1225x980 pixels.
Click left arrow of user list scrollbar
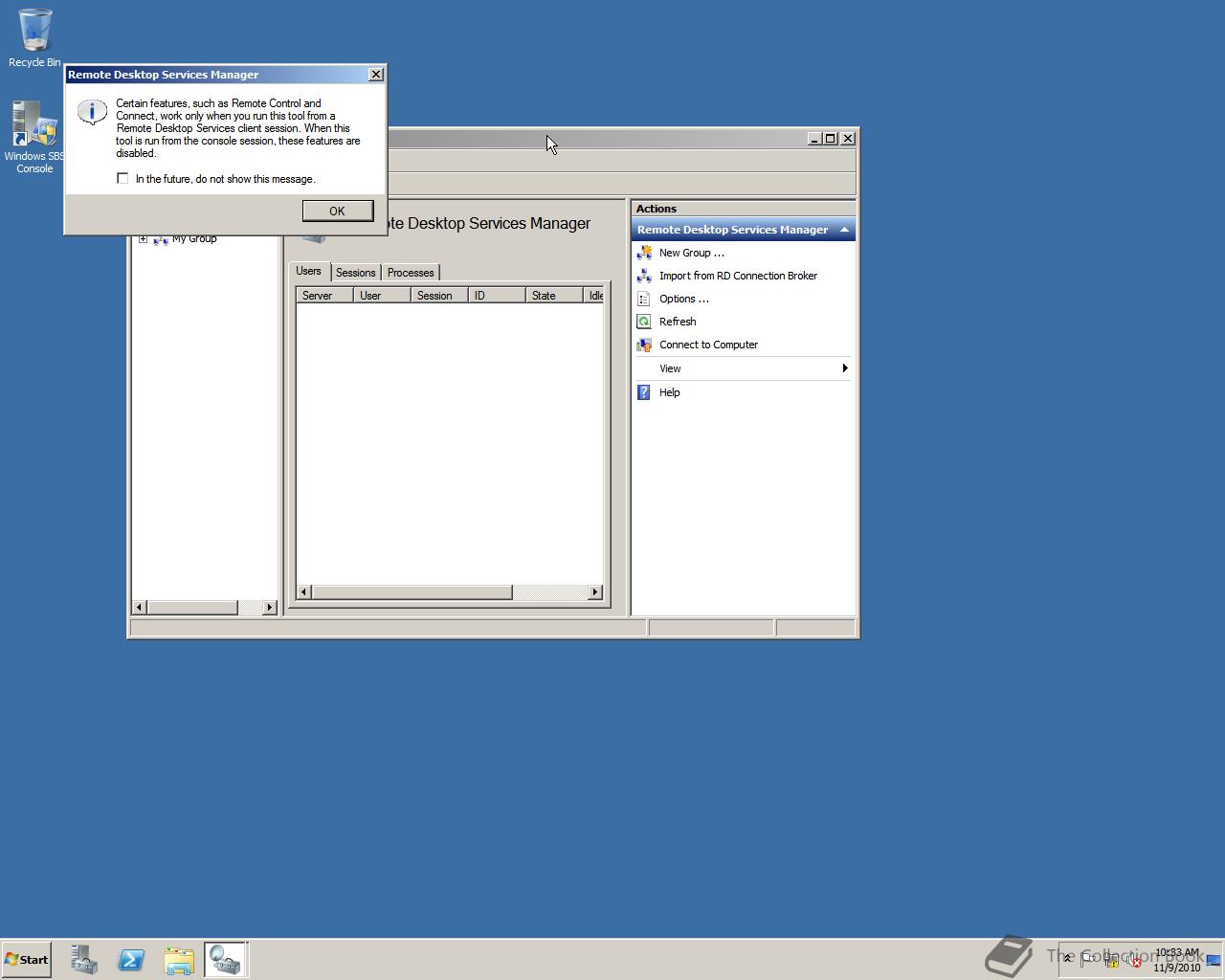304,592
